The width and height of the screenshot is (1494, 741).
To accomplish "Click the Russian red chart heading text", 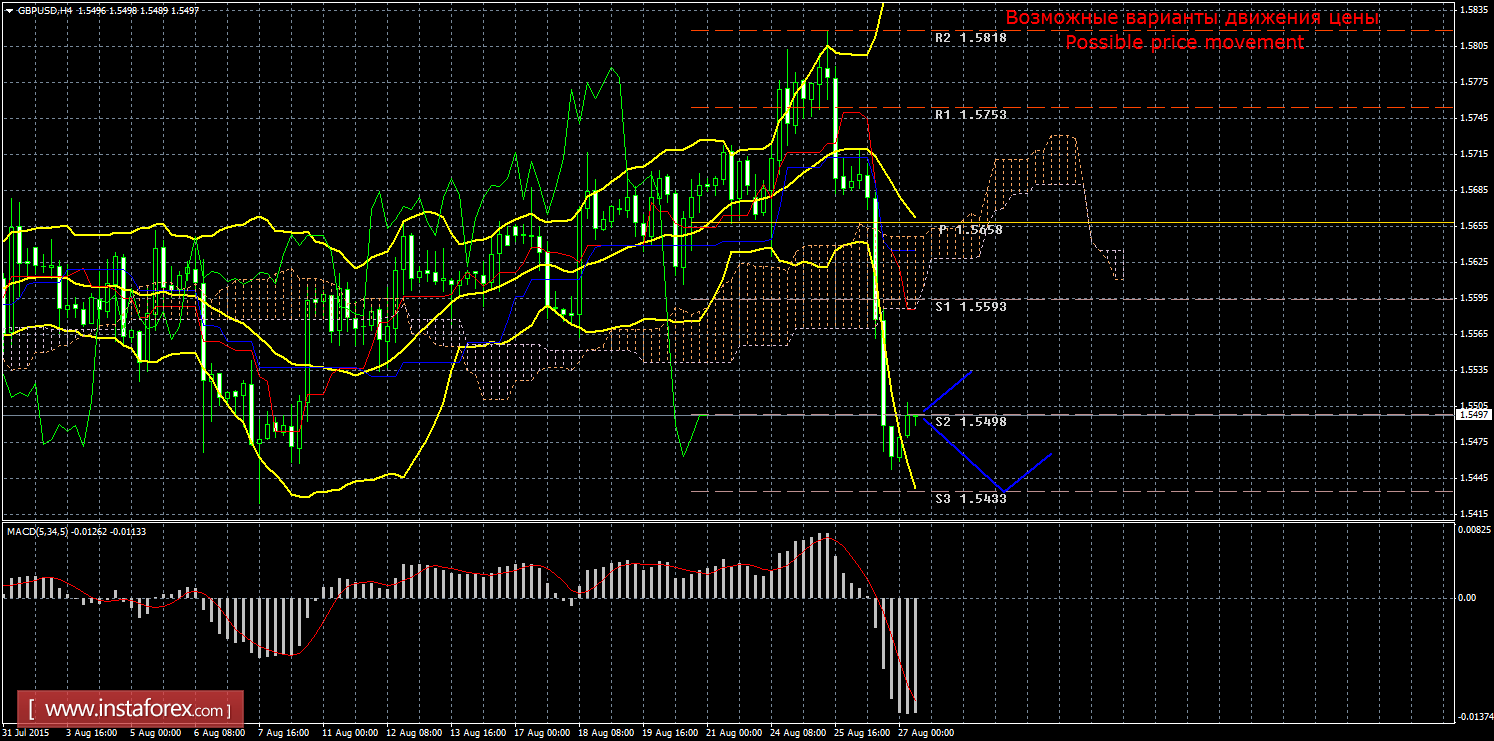I will [1191, 18].
